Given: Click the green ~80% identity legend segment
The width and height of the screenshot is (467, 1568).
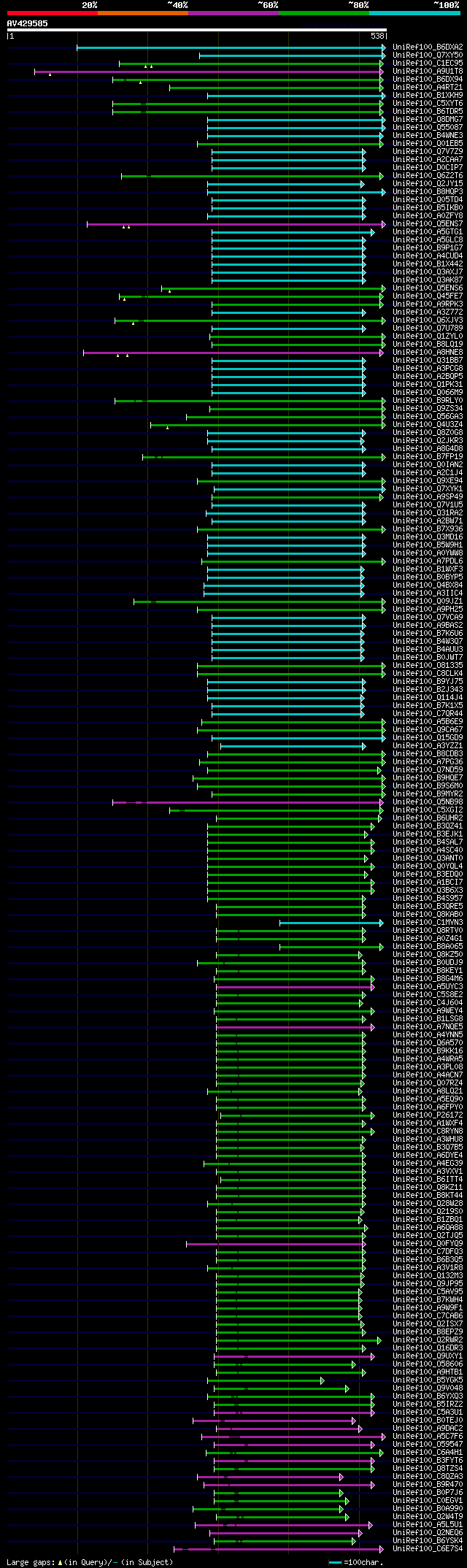Looking at the screenshot, I should pyautogui.click(x=324, y=12).
